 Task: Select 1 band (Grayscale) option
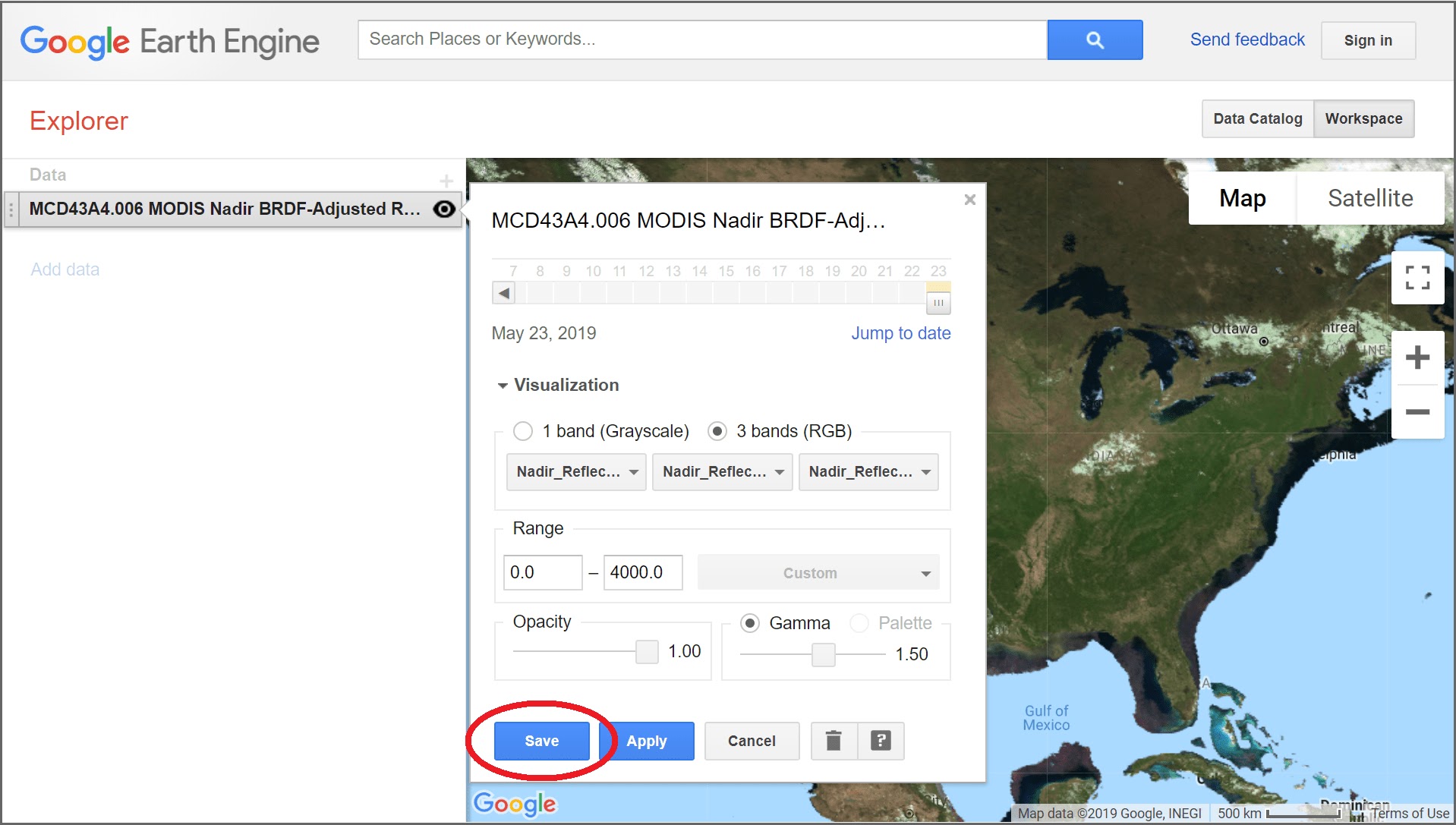tap(523, 431)
